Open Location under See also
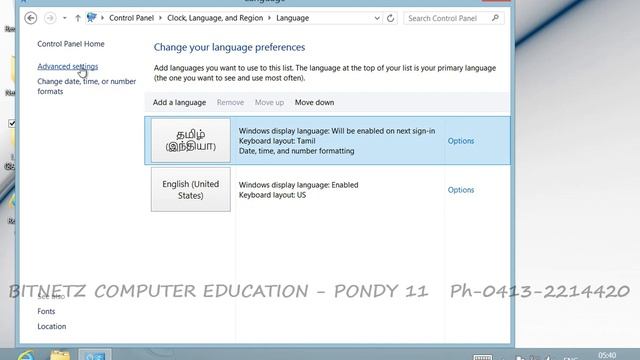 pyautogui.click(x=51, y=326)
